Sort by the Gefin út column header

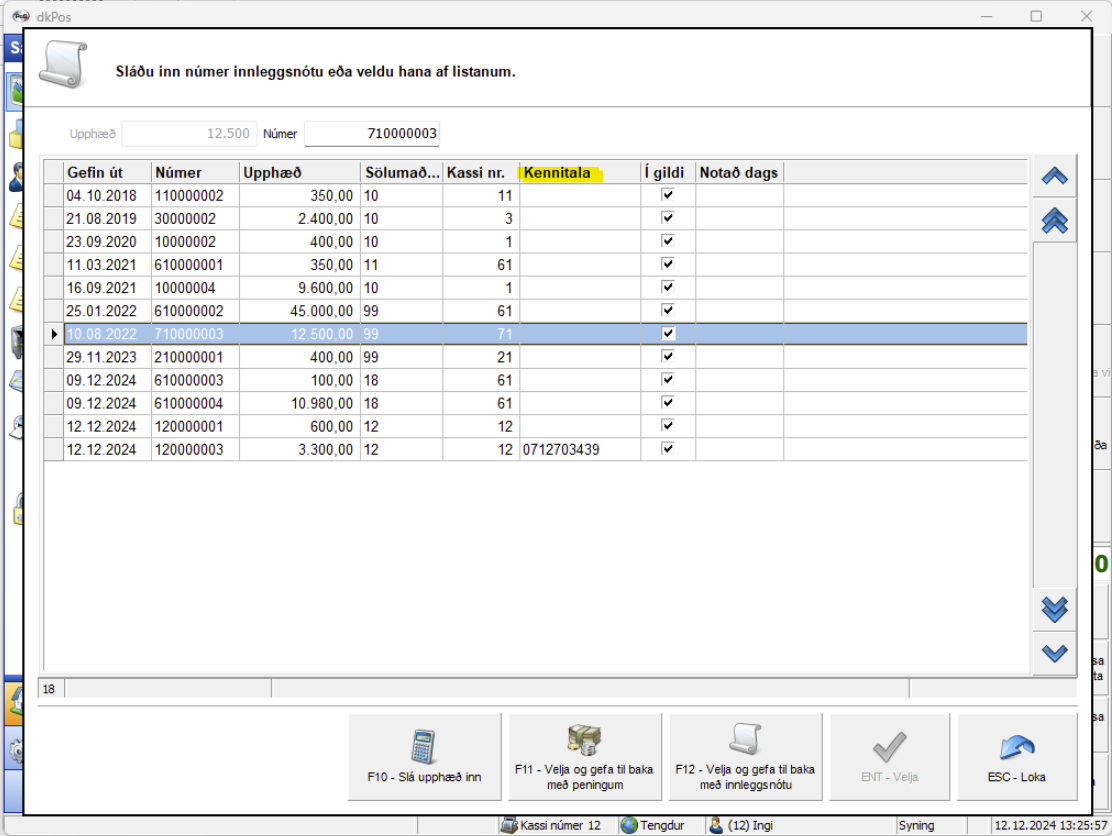107,172
